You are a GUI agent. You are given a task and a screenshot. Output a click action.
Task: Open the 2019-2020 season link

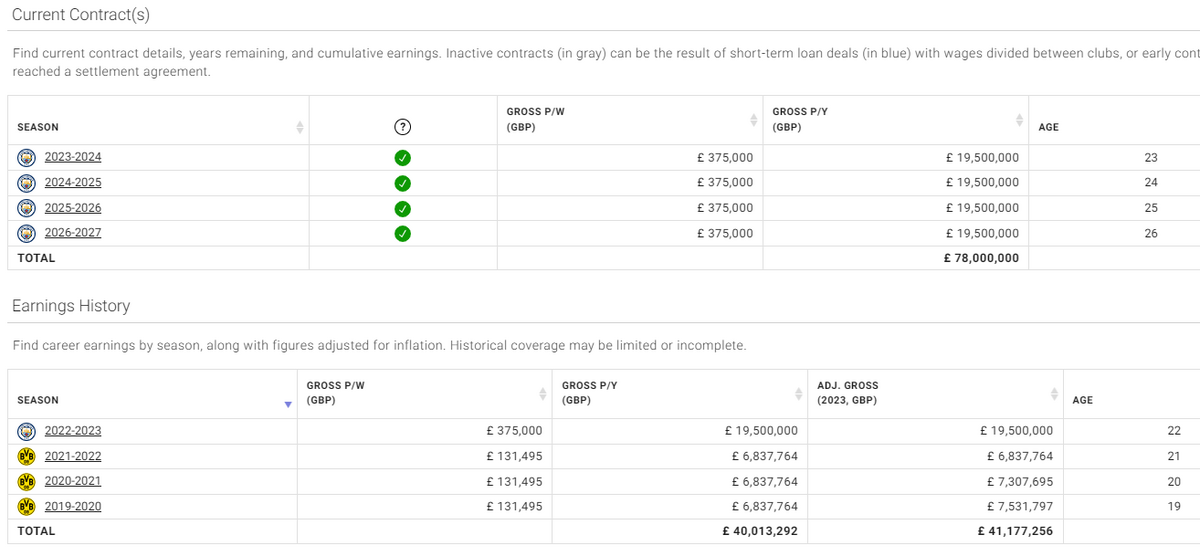[x=73, y=506]
